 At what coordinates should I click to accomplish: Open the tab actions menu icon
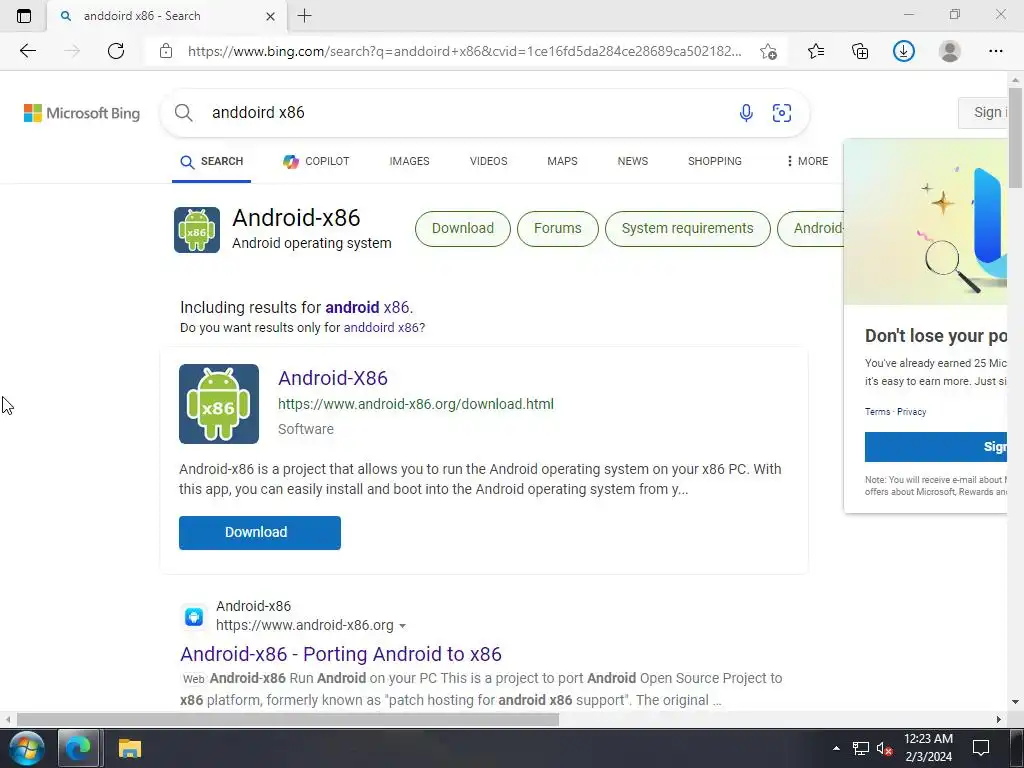tap(24, 16)
